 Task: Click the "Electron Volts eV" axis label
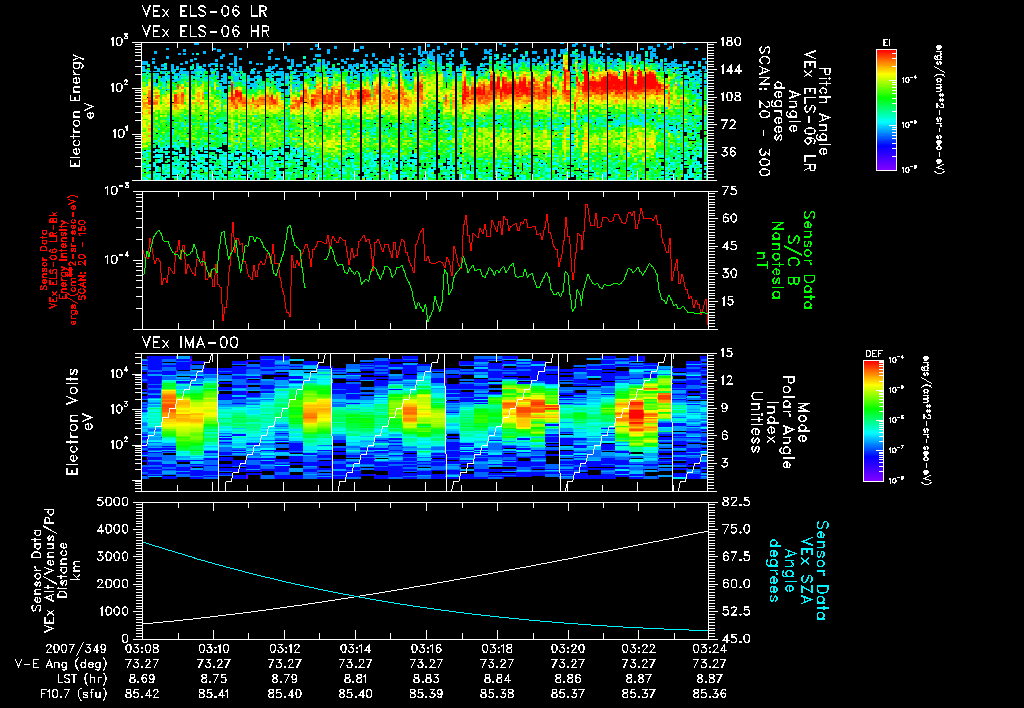(x=79, y=422)
